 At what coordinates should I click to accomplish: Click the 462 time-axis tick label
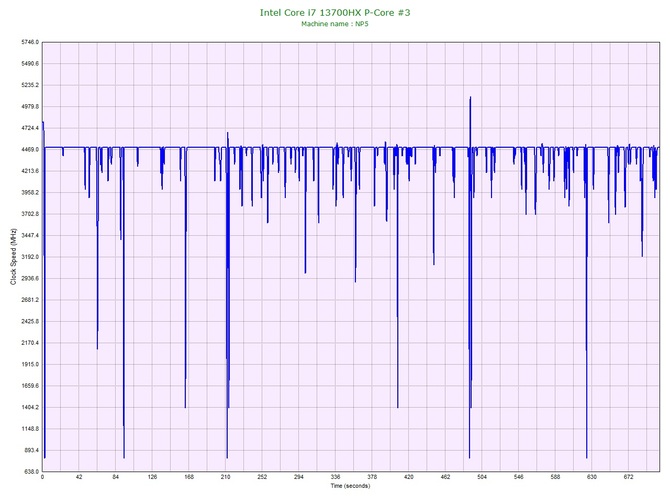click(x=445, y=477)
